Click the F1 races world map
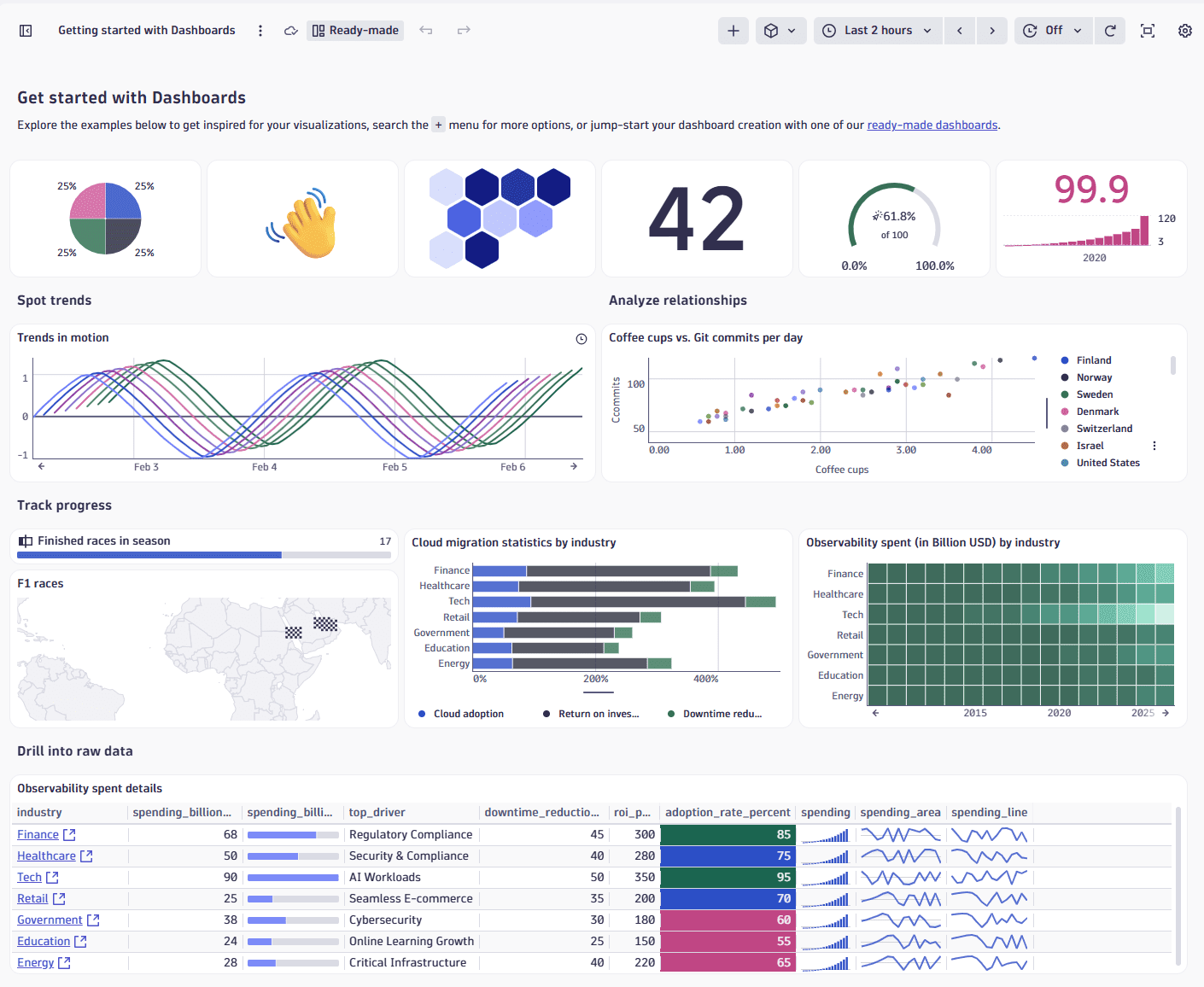This screenshot has width=1204, height=987. click(x=204, y=658)
